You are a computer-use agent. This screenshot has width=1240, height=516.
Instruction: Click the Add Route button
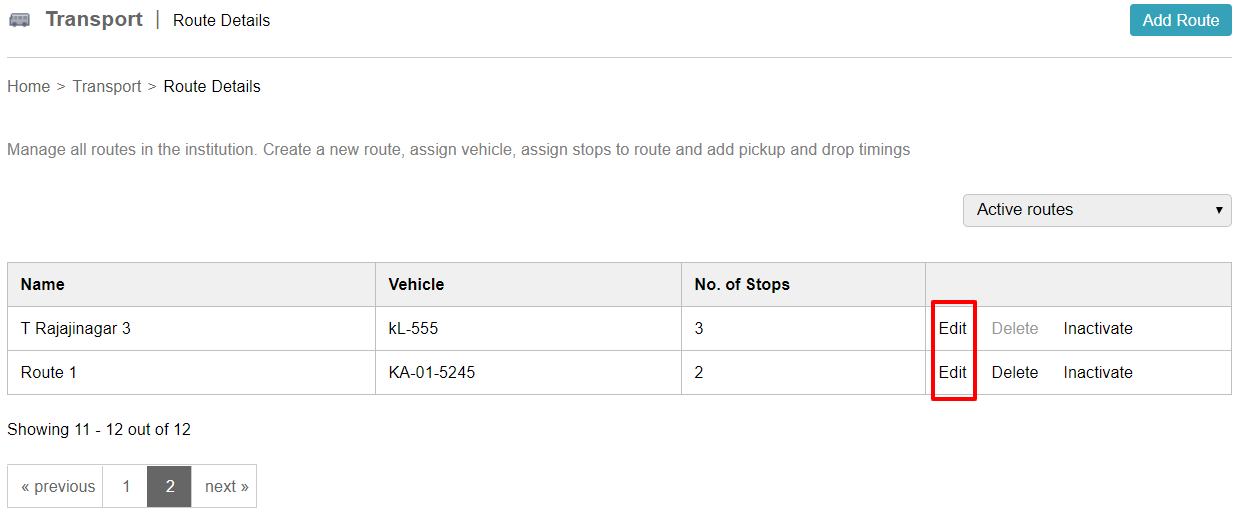(1181, 20)
